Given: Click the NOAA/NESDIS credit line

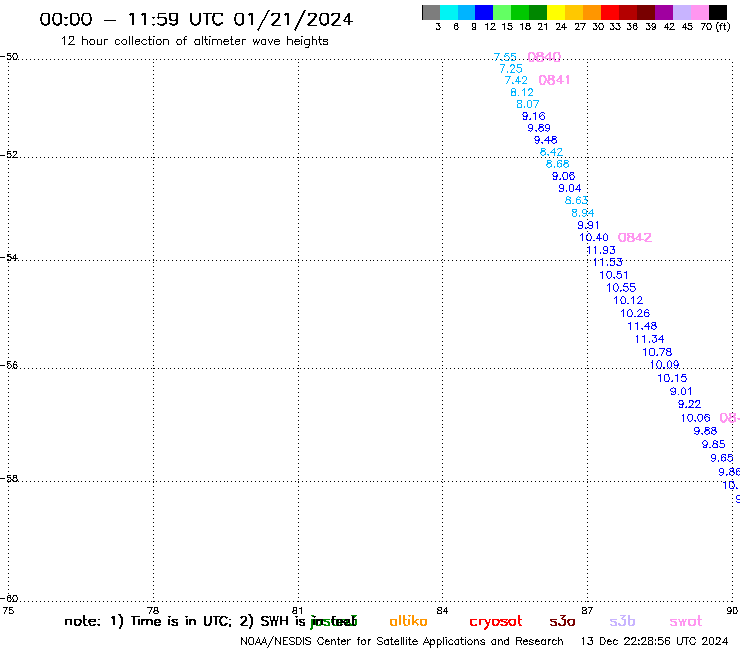Looking at the screenshot, I should pyautogui.click(x=402, y=642).
